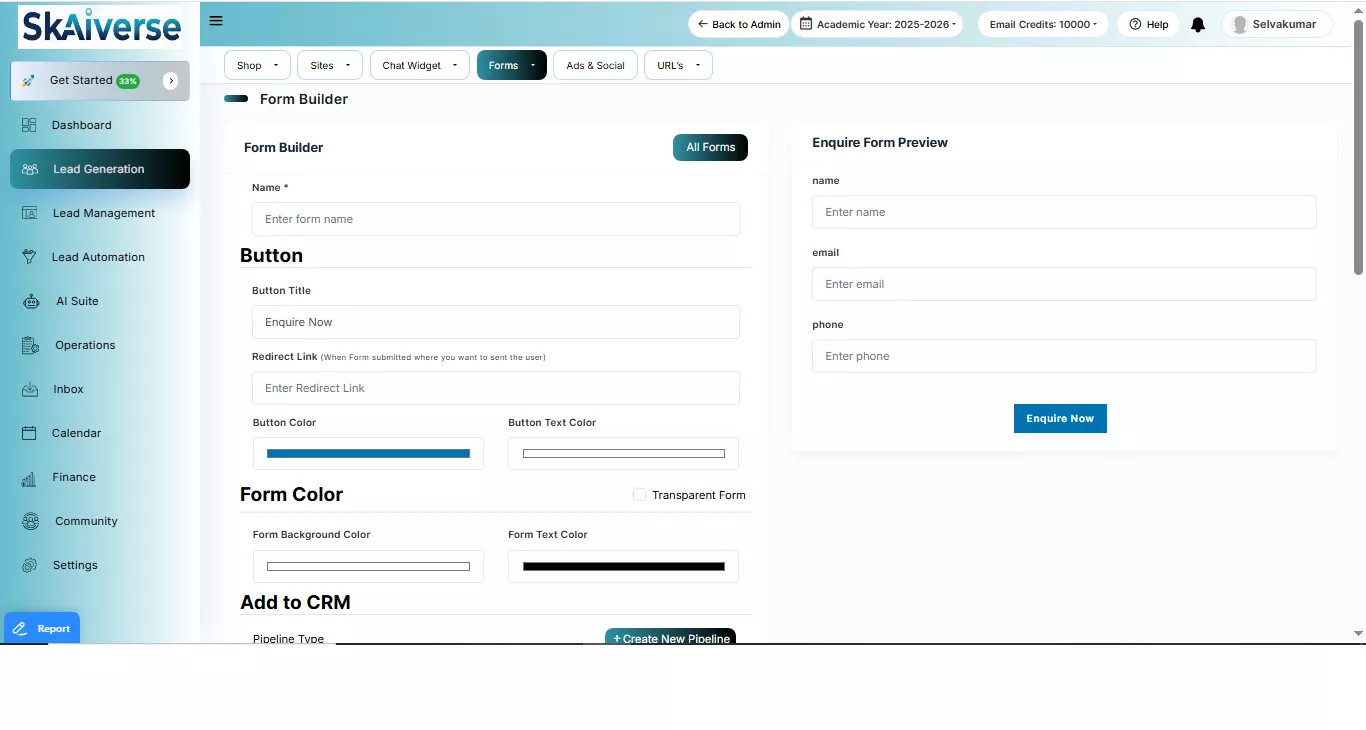Click the hamburger menu icon
This screenshot has height=730, width=1366.
click(x=216, y=21)
